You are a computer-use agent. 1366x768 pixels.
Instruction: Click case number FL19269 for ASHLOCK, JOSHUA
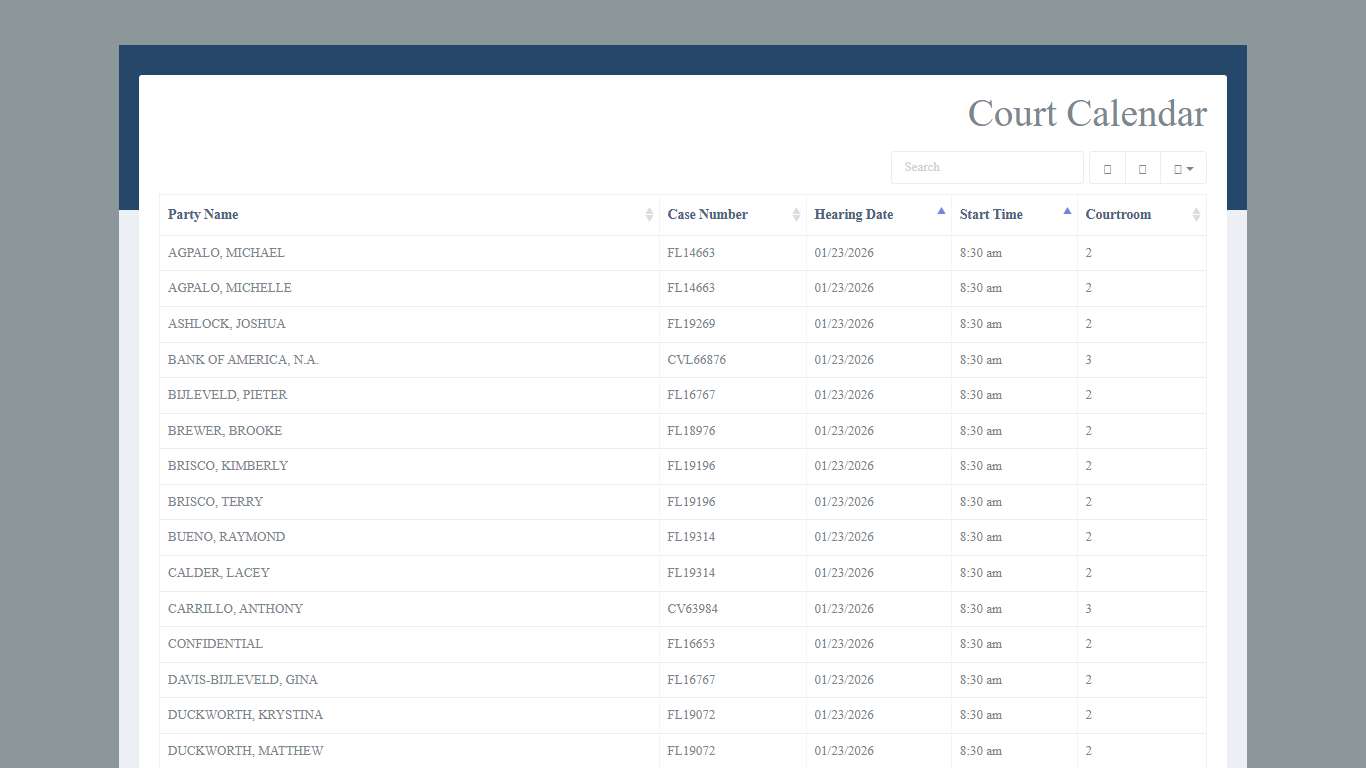[x=691, y=324]
